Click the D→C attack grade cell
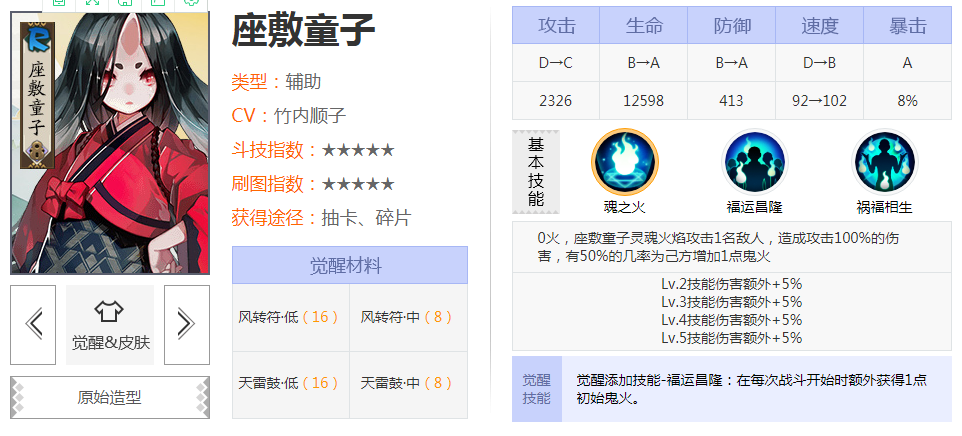Screen dimensions: 962x436 (556, 63)
